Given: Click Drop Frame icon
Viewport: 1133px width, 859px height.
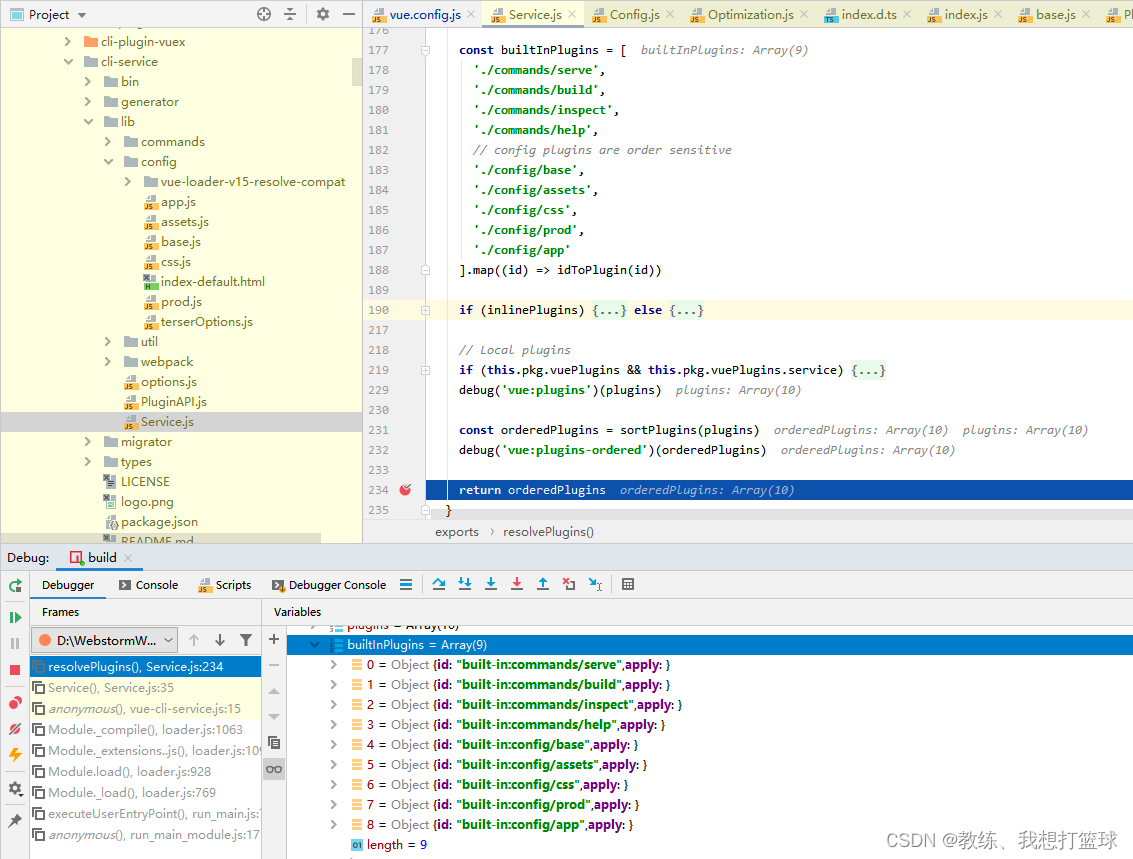Looking at the screenshot, I should [x=569, y=584].
